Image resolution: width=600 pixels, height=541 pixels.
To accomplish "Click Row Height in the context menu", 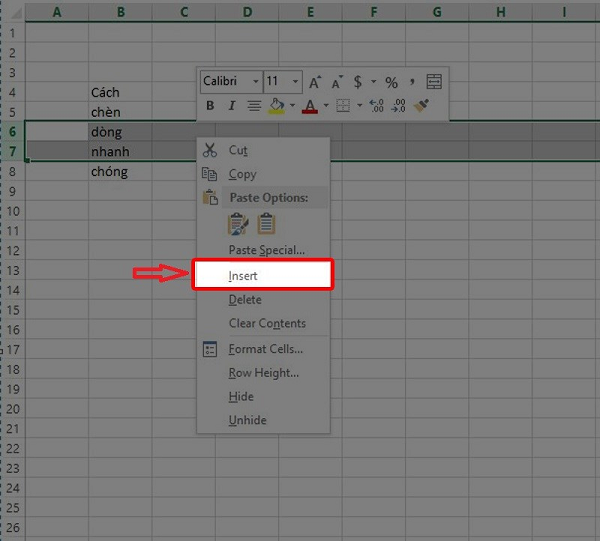I will [x=263, y=373].
